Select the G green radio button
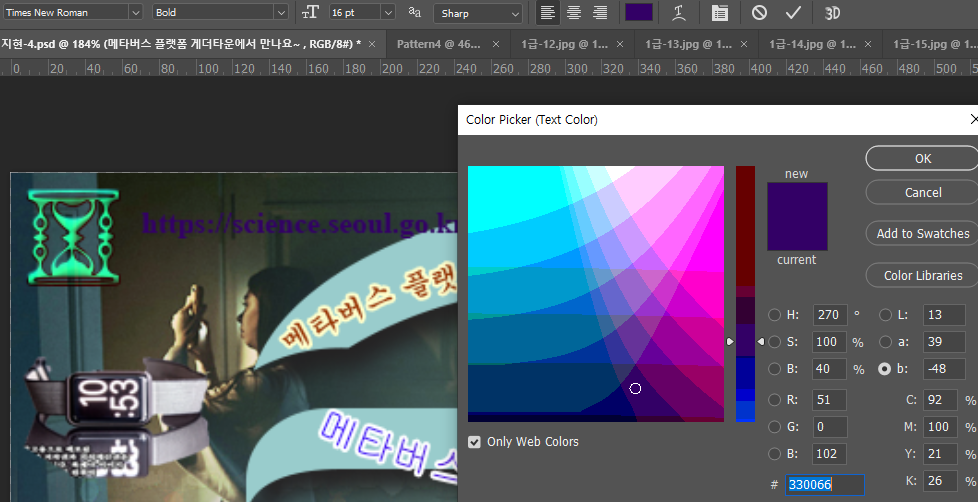Screen dimensions: 978x502 (x=774, y=427)
